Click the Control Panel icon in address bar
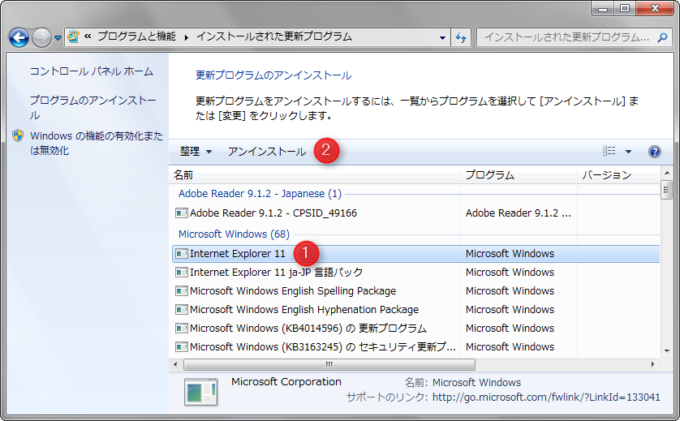This screenshot has width=680, height=421. tap(74, 37)
